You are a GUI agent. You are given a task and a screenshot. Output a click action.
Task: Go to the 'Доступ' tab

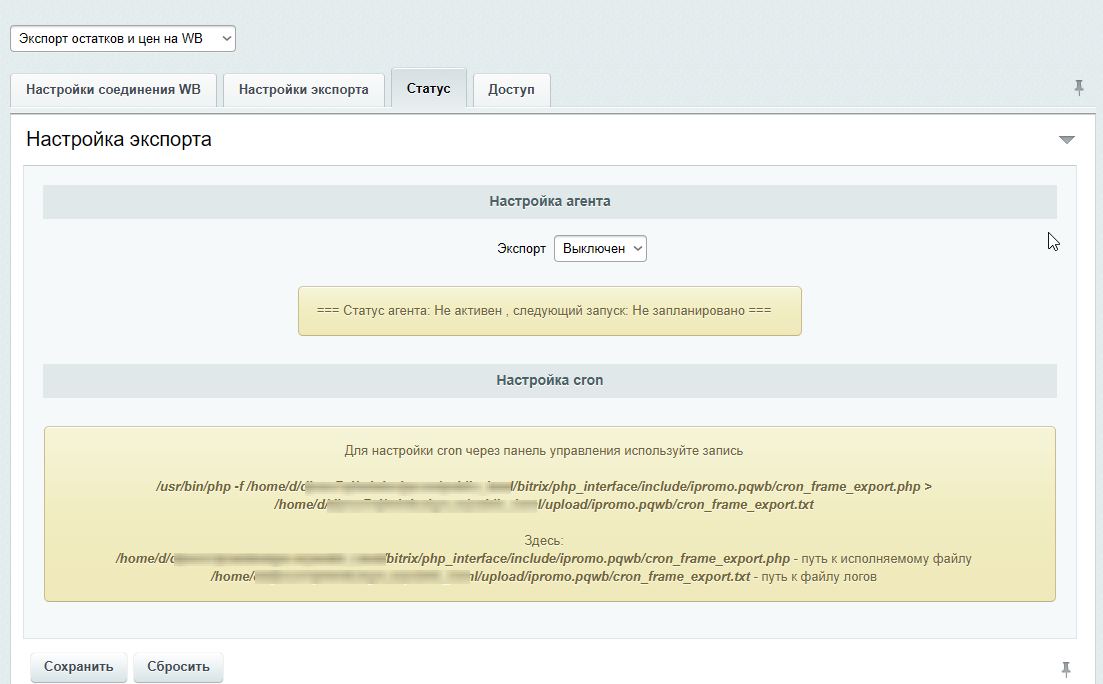tap(511, 89)
